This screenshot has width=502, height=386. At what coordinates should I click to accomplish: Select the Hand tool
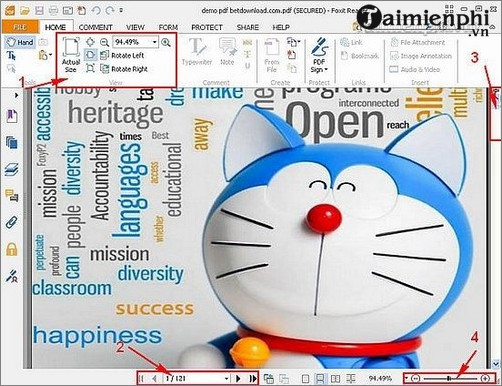[20, 42]
